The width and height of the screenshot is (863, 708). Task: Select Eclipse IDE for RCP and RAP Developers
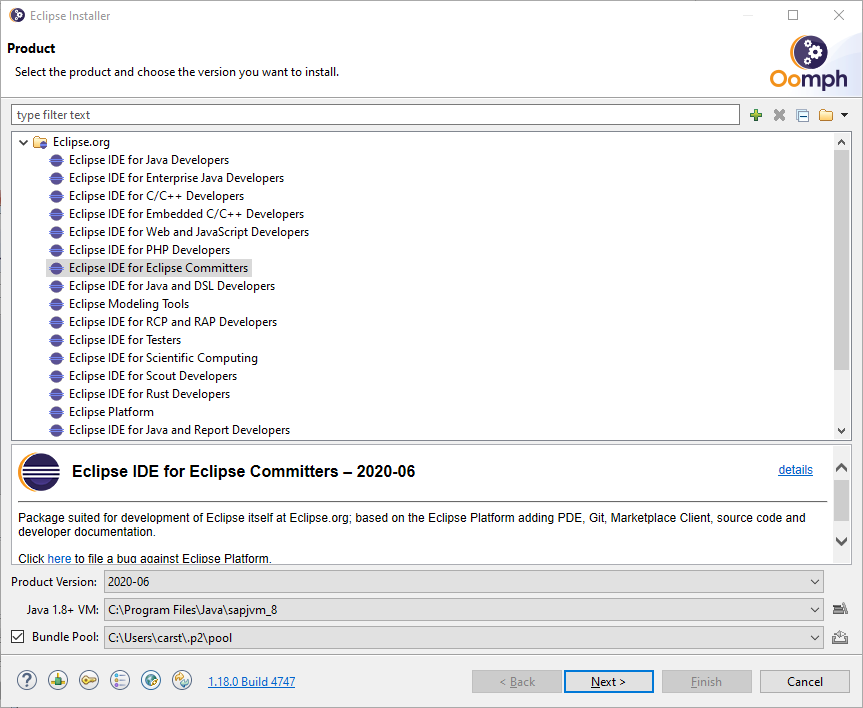[x=173, y=322]
